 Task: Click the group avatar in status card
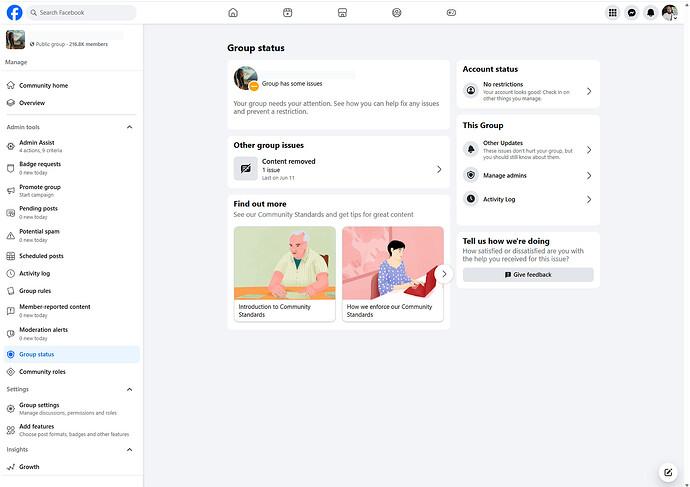point(246,78)
